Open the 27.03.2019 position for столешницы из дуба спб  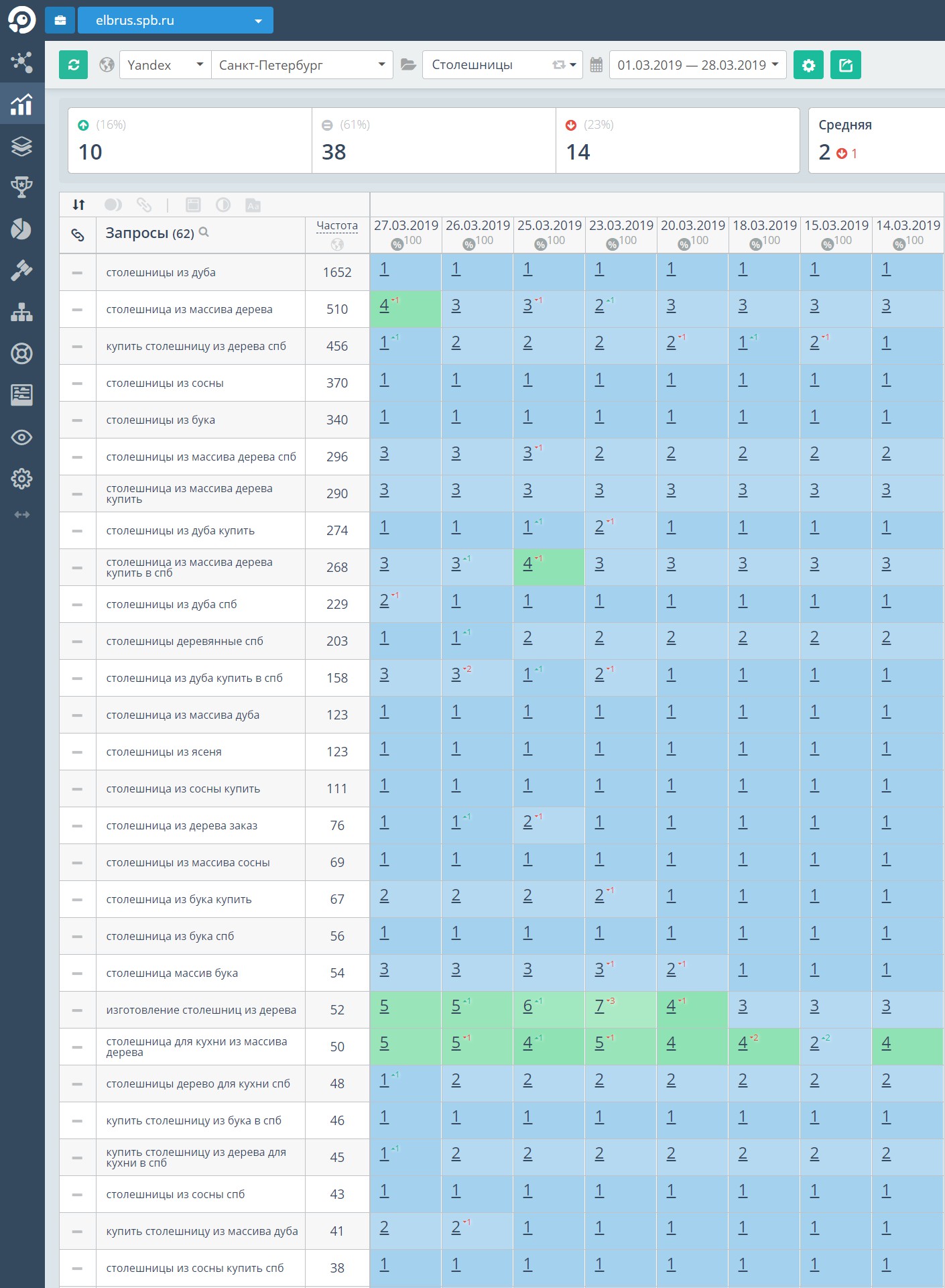[x=384, y=601]
